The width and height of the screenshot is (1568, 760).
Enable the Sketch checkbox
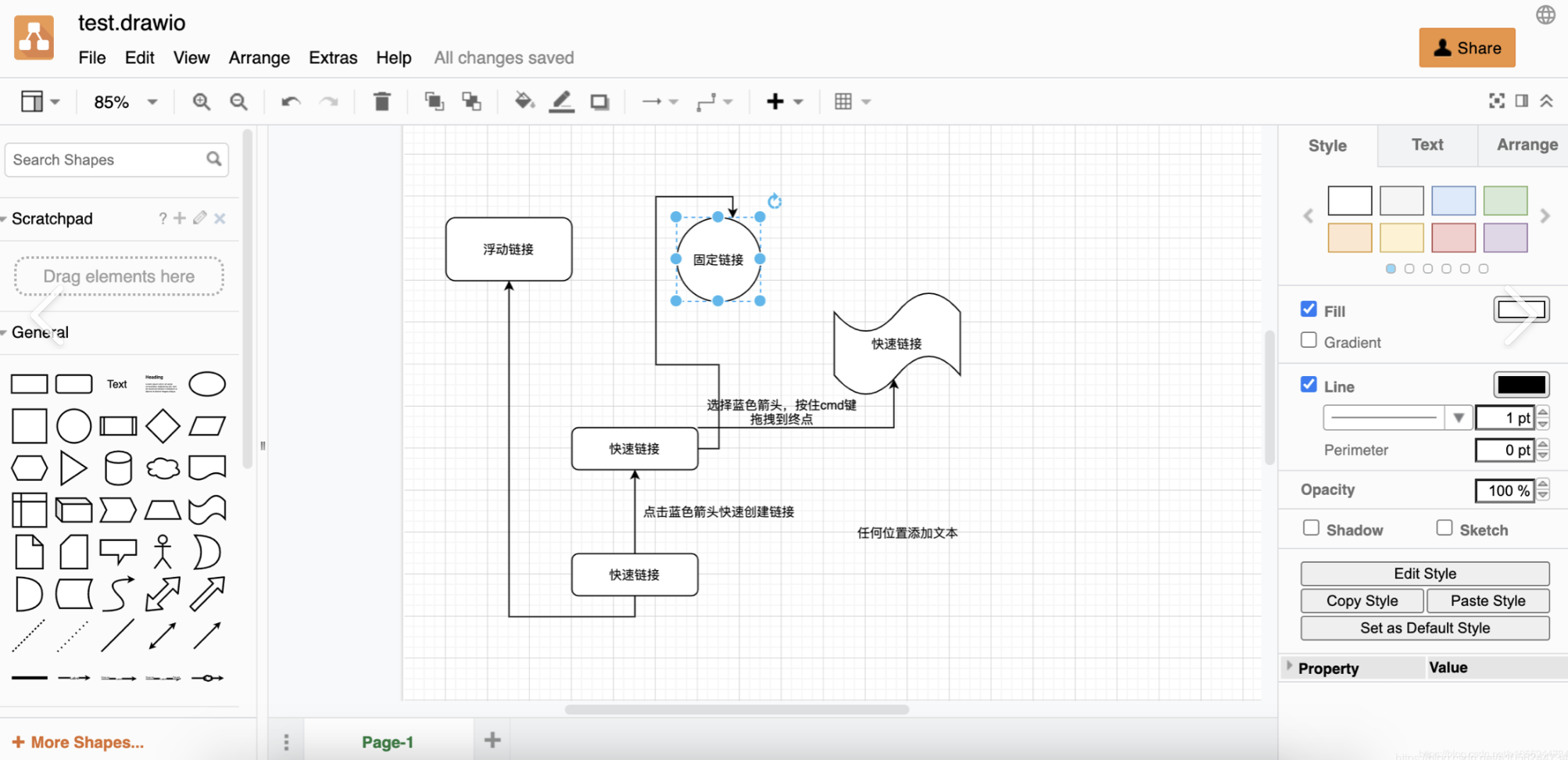pos(1444,529)
